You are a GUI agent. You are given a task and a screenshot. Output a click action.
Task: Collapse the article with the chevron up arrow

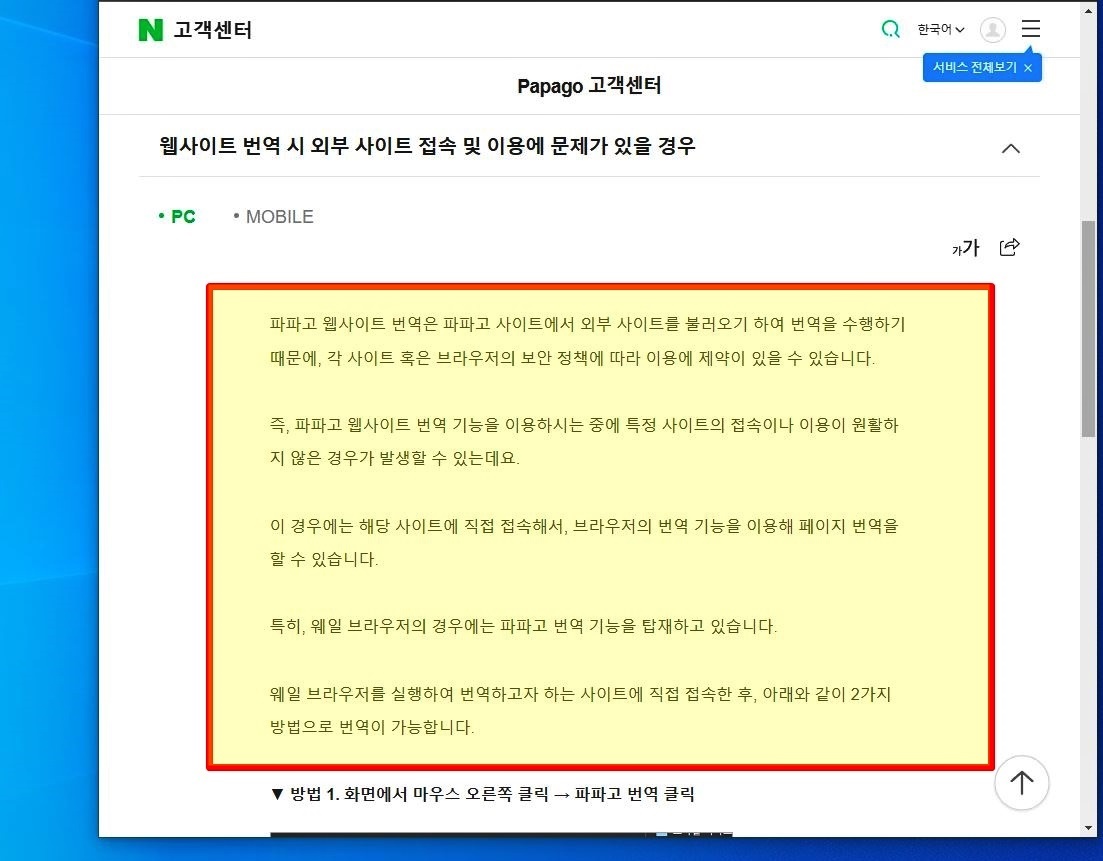(1010, 148)
